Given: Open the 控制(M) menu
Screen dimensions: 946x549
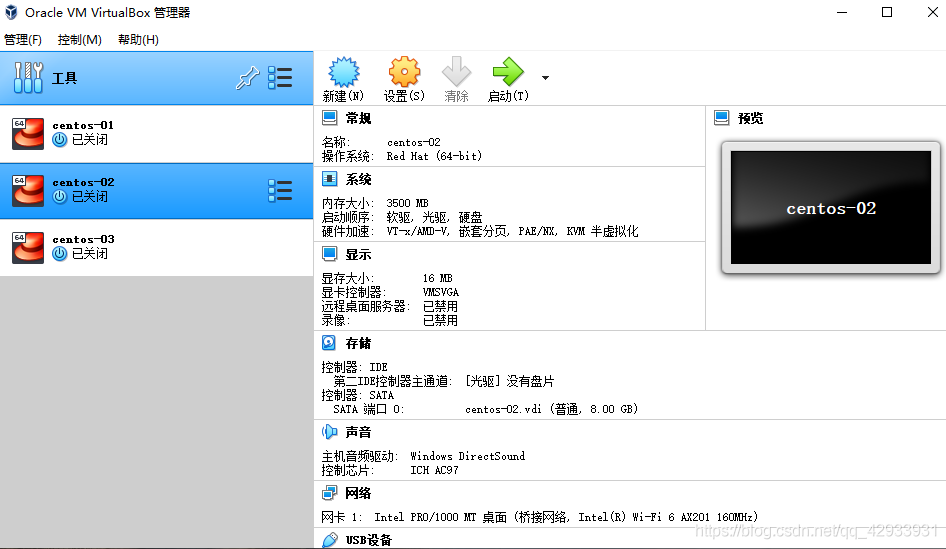Looking at the screenshot, I should tap(80, 40).
